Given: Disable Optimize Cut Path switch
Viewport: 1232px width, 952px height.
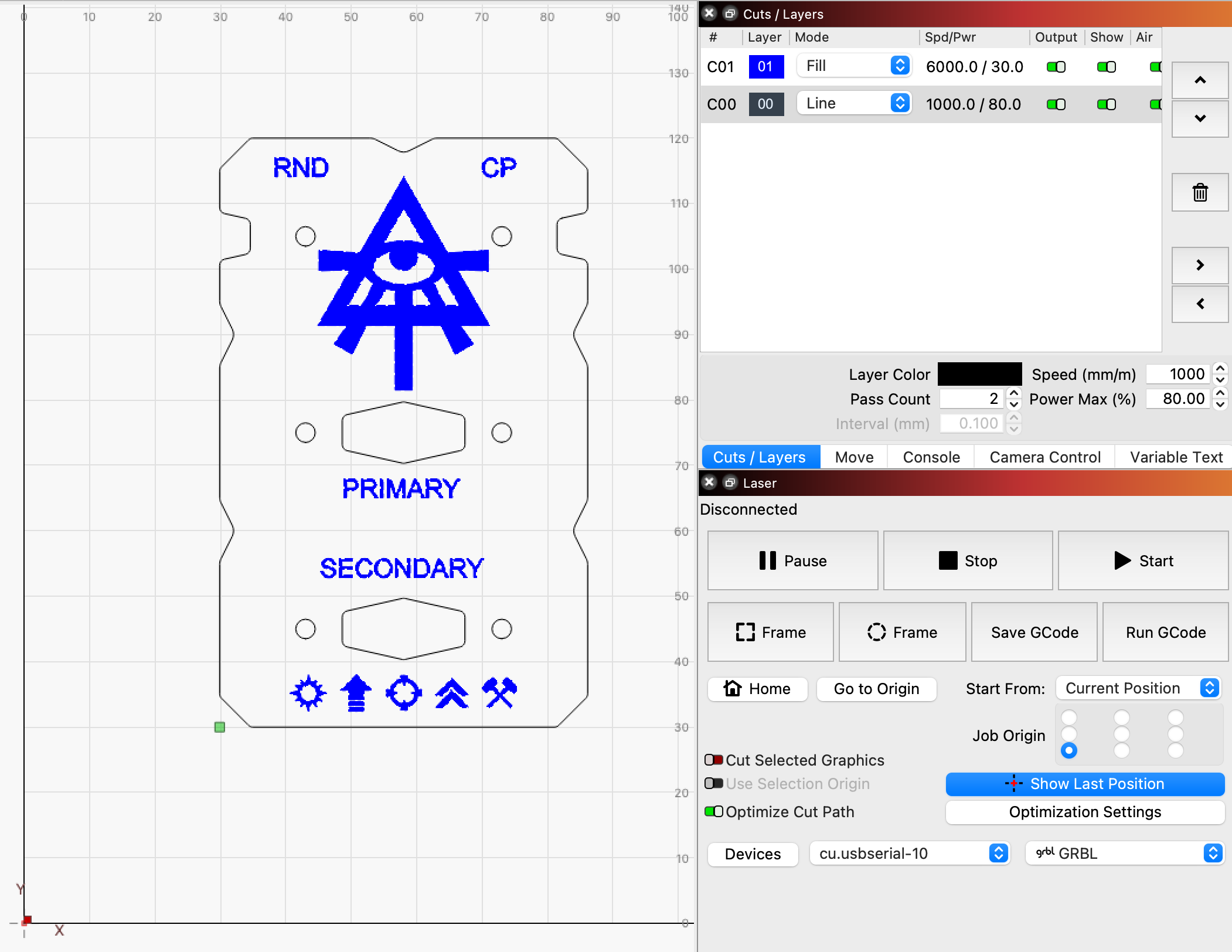Looking at the screenshot, I should pyautogui.click(x=713, y=812).
